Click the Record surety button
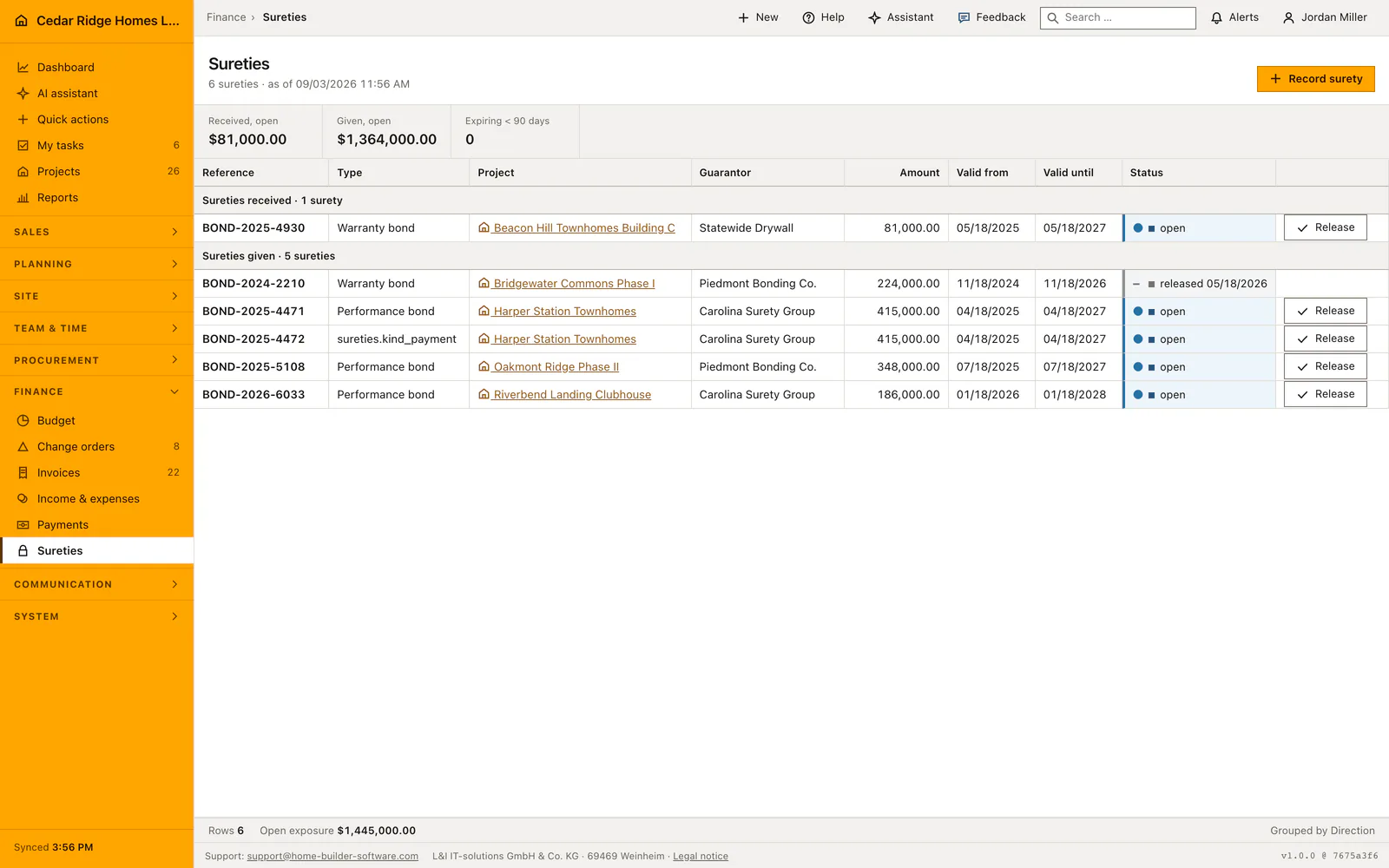Viewport: 1389px width, 868px height. [1315, 79]
